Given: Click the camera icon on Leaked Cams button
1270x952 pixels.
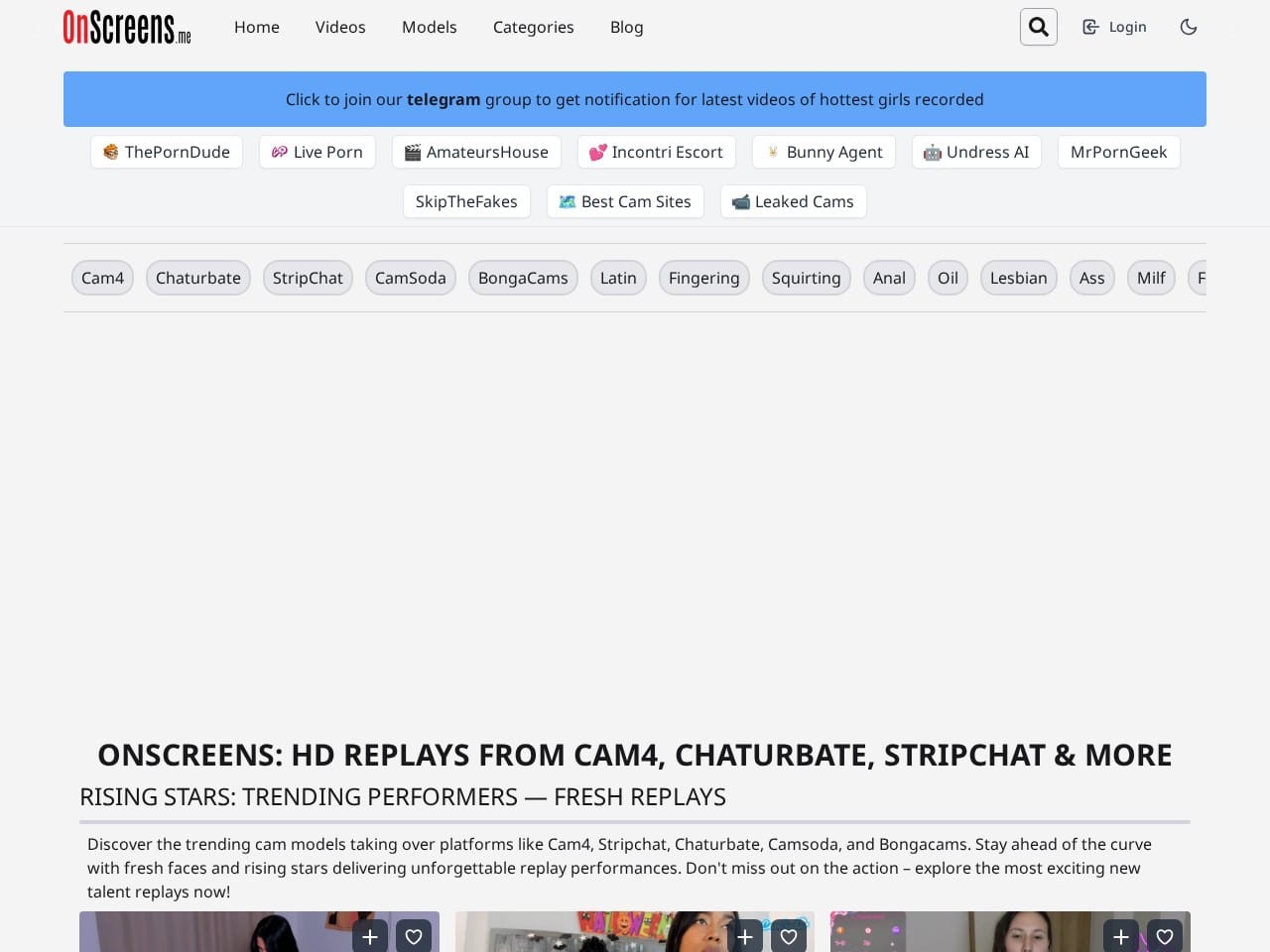Looking at the screenshot, I should [x=740, y=201].
